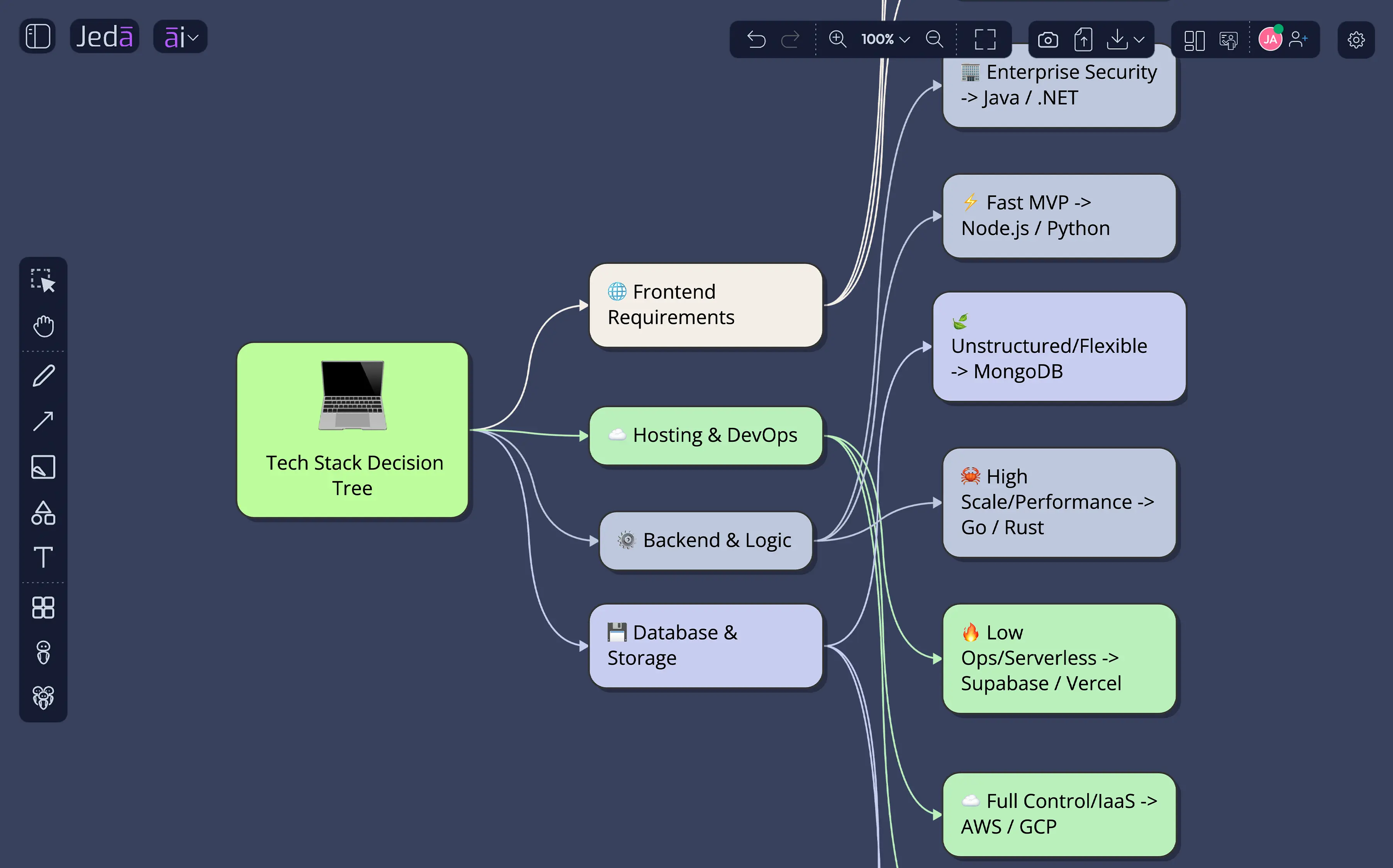Image resolution: width=1393 pixels, height=868 pixels.
Task: Undo the last action
Action: (x=756, y=39)
